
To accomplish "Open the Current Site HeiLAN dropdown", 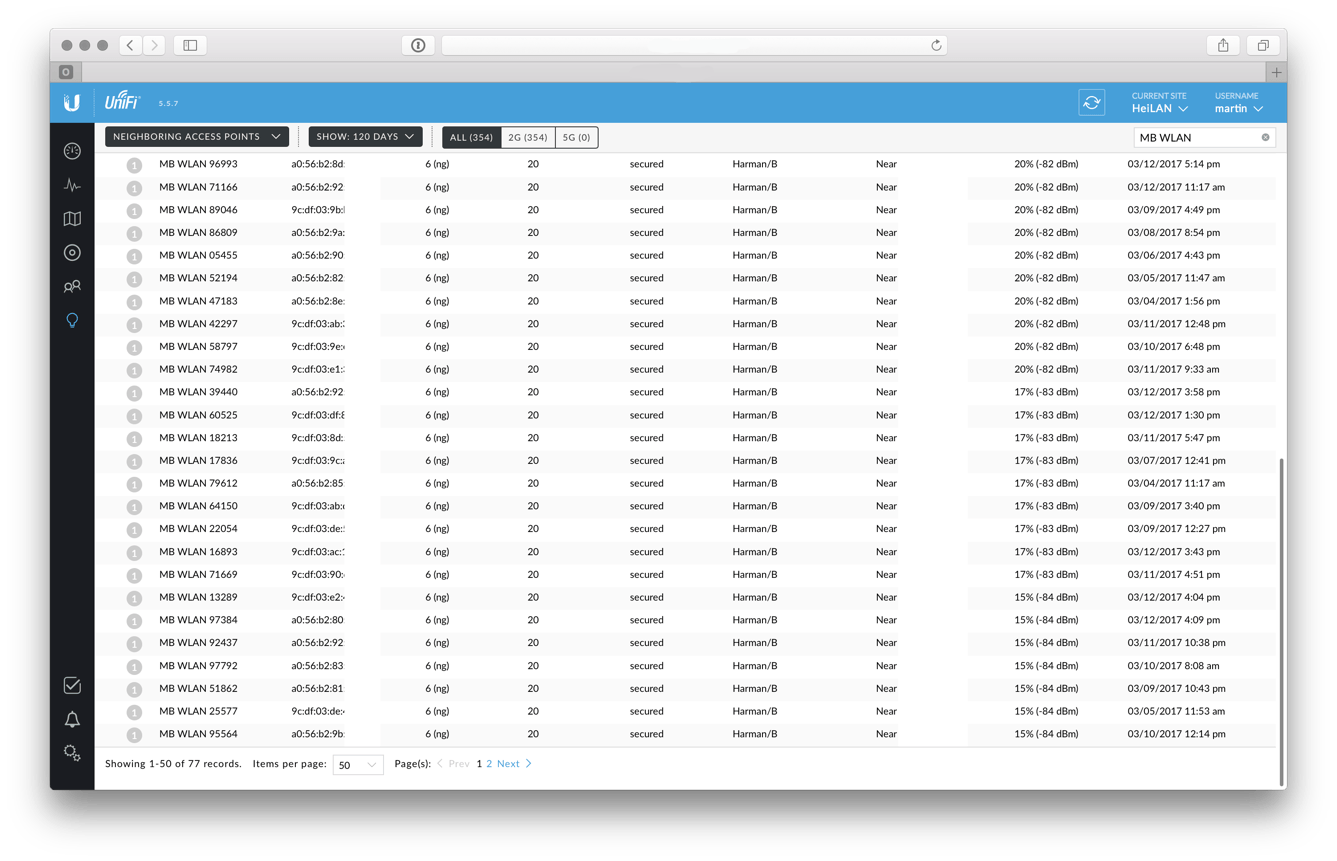I will 1160,103.
